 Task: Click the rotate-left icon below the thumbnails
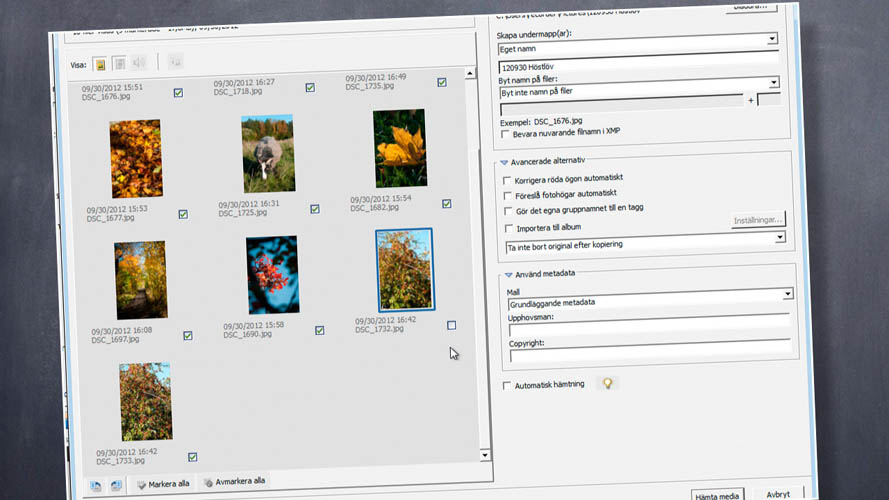click(x=96, y=486)
